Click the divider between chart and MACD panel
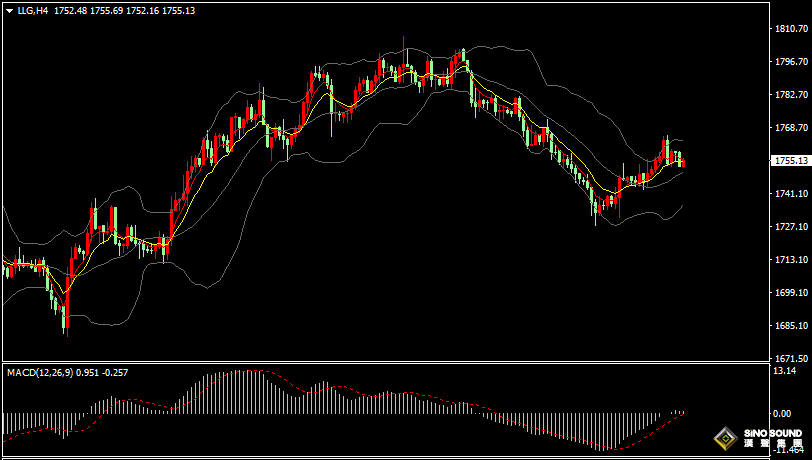The height and width of the screenshot is (460, 812). (x=385, y=361)
